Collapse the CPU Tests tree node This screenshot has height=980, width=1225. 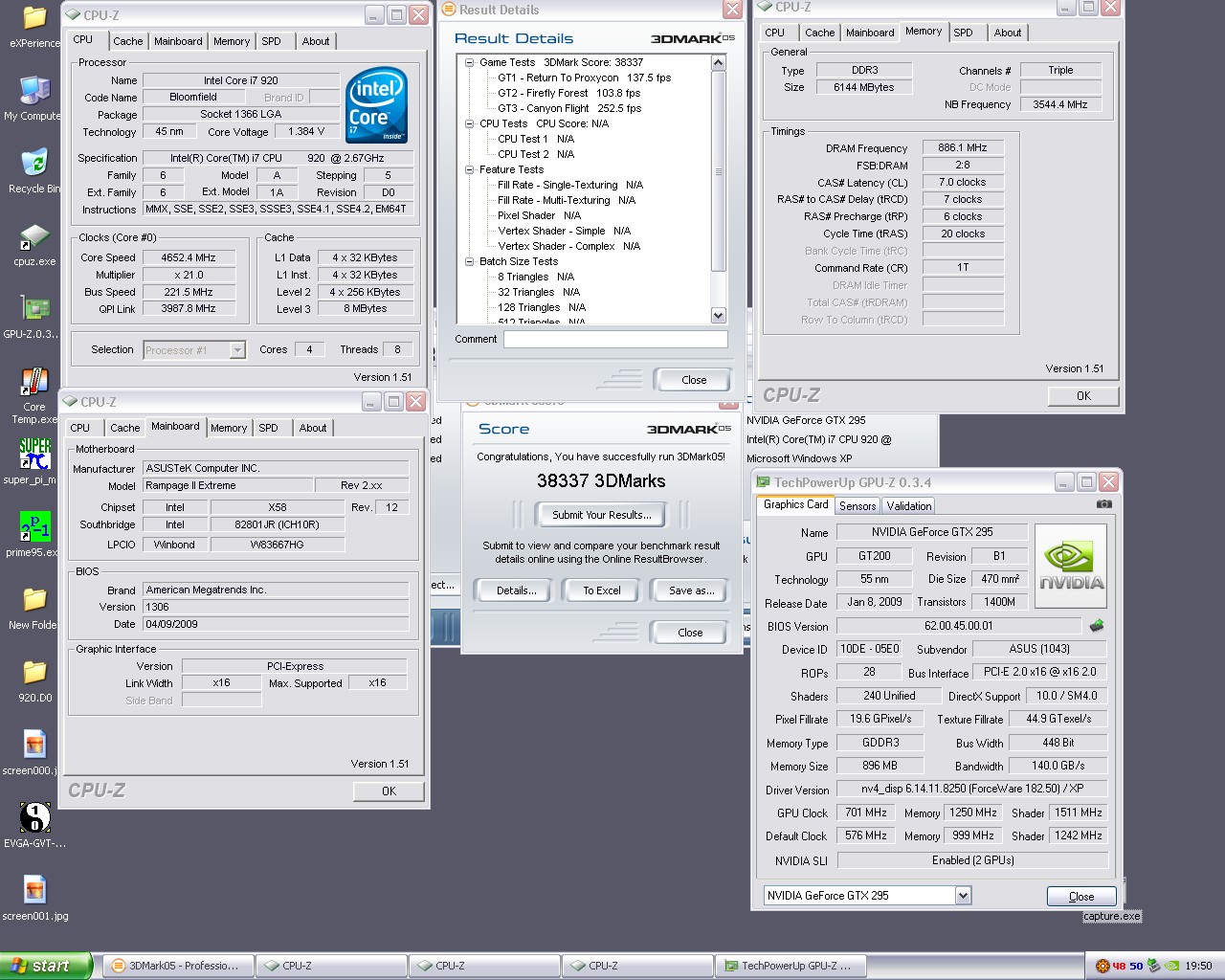click(470, 123)
